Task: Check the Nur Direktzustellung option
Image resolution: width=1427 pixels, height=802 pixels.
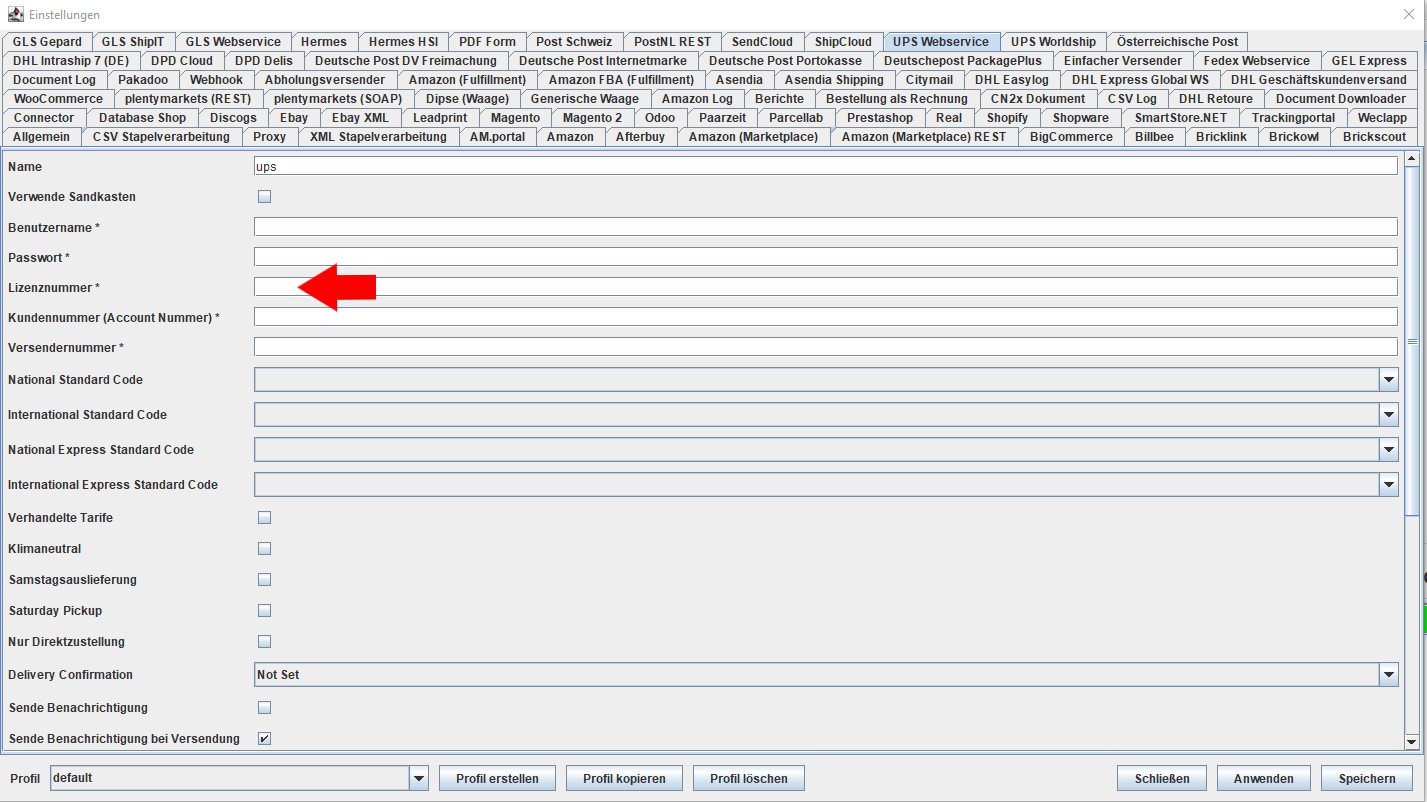Action: pos(264,642)
